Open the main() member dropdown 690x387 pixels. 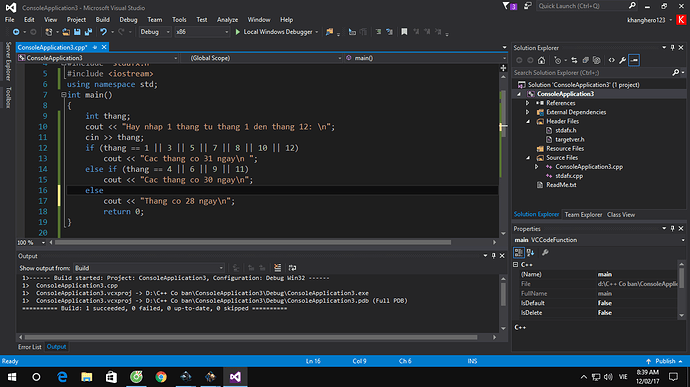pyautogui.click(x=426, y=58)
